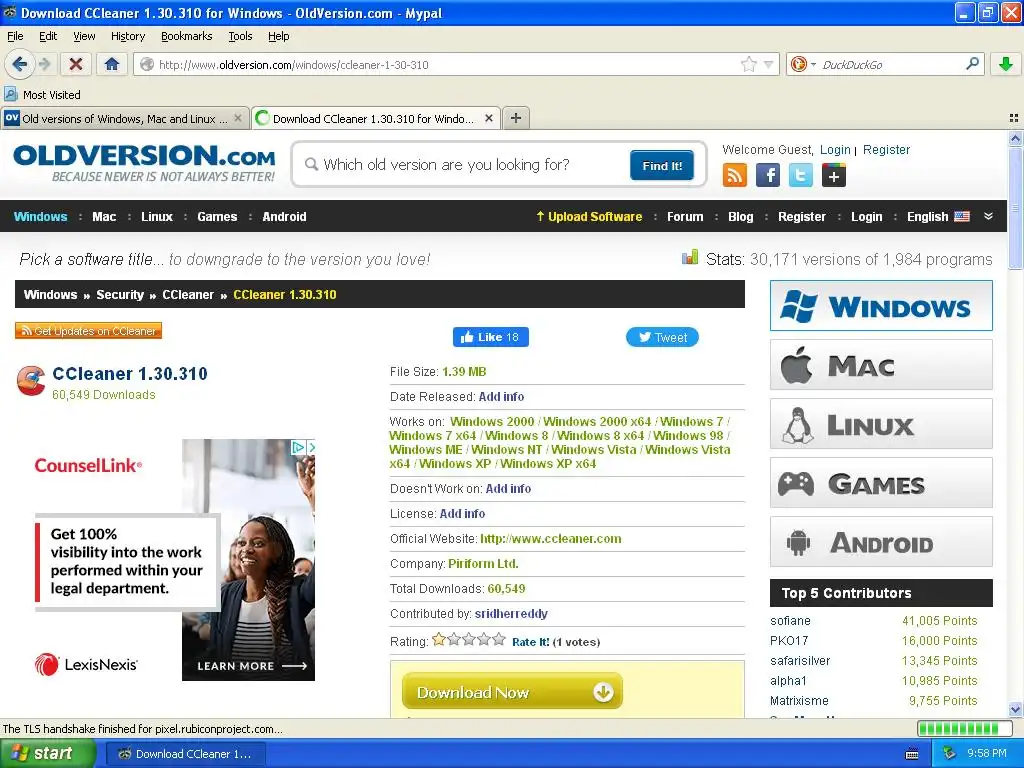This screenshot has width=1024, height=768.
Task: Click the clock showing 9:58 PM
Action: click(x=986, y=753)
